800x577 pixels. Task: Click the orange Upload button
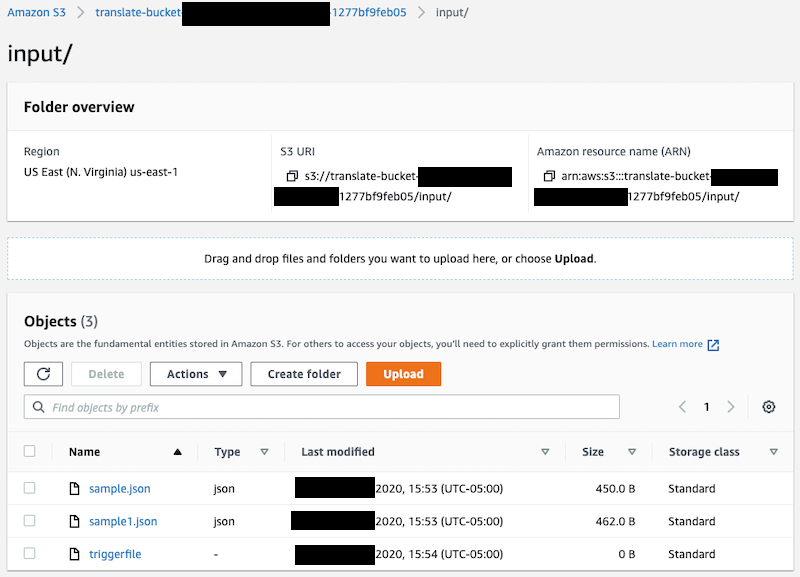pyautogui.click(x=404, y=374)
